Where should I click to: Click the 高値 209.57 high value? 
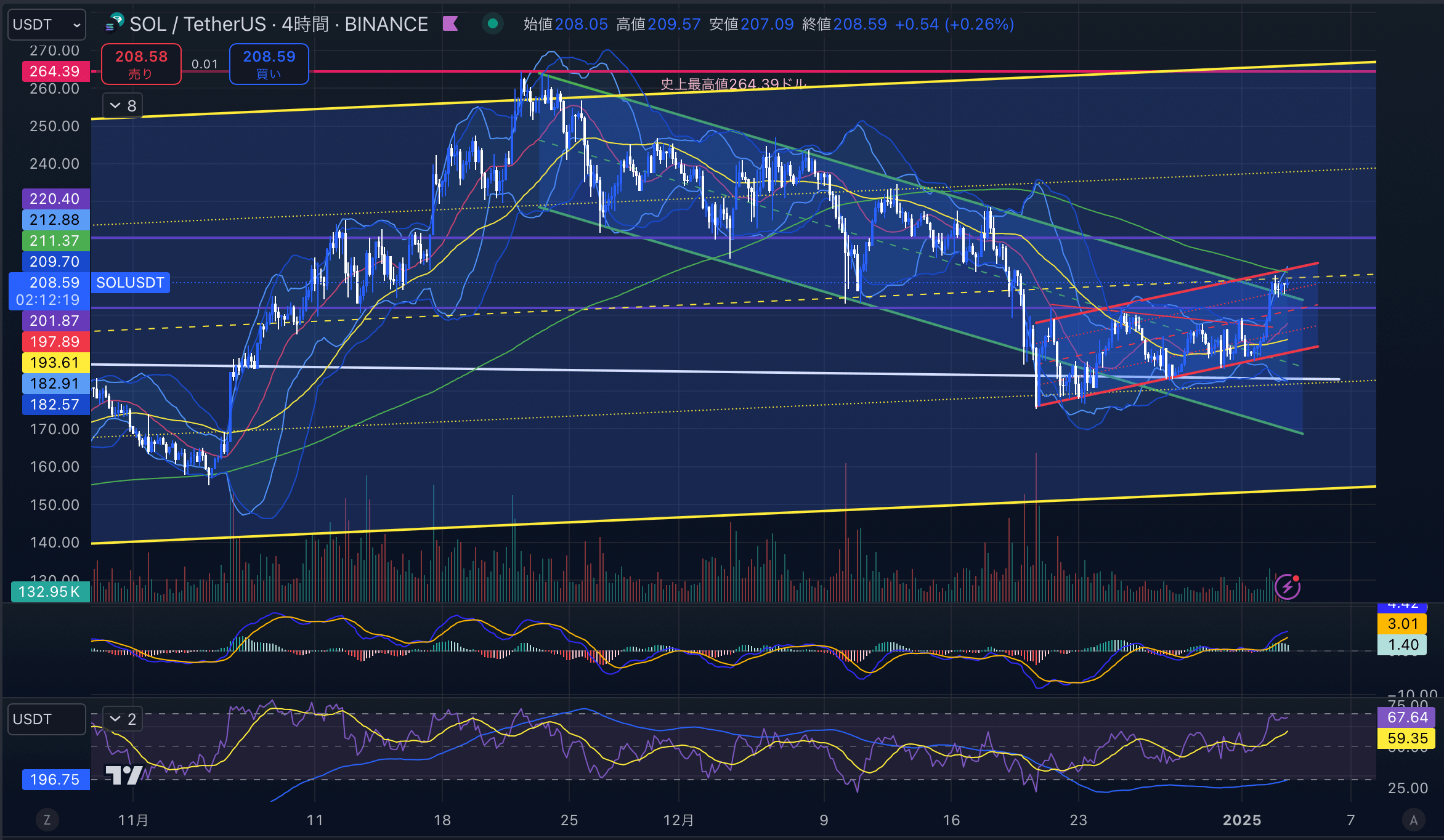pos(659,24)
